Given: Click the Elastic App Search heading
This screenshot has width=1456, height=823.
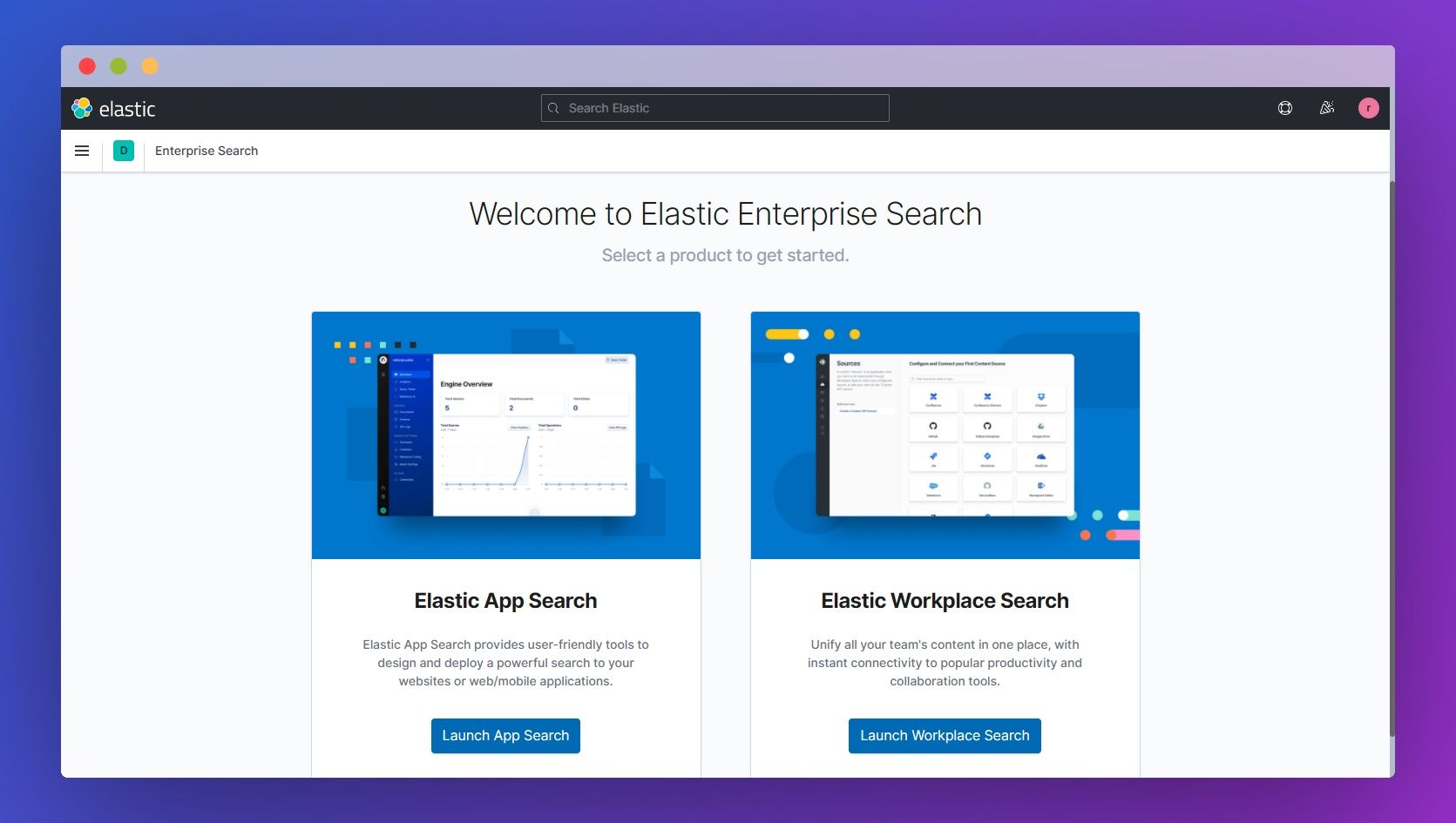Looking at the screenshot, I should (505, 601).
